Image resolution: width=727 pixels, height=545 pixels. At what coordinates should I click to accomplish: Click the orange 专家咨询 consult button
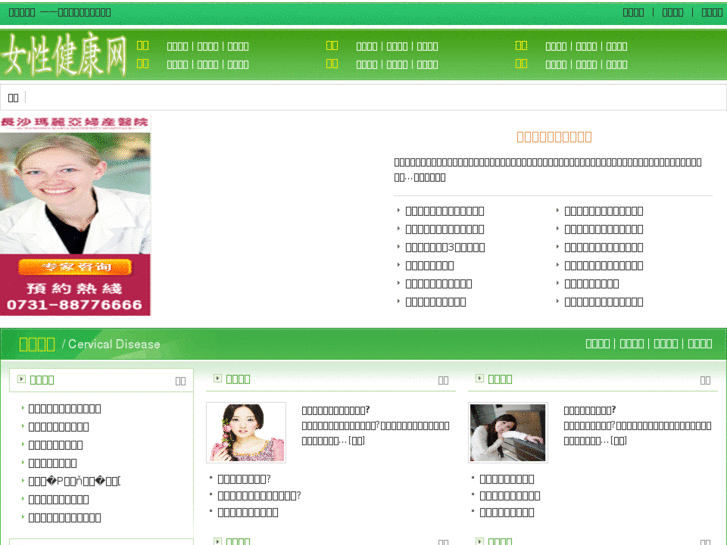coord(75,267)
